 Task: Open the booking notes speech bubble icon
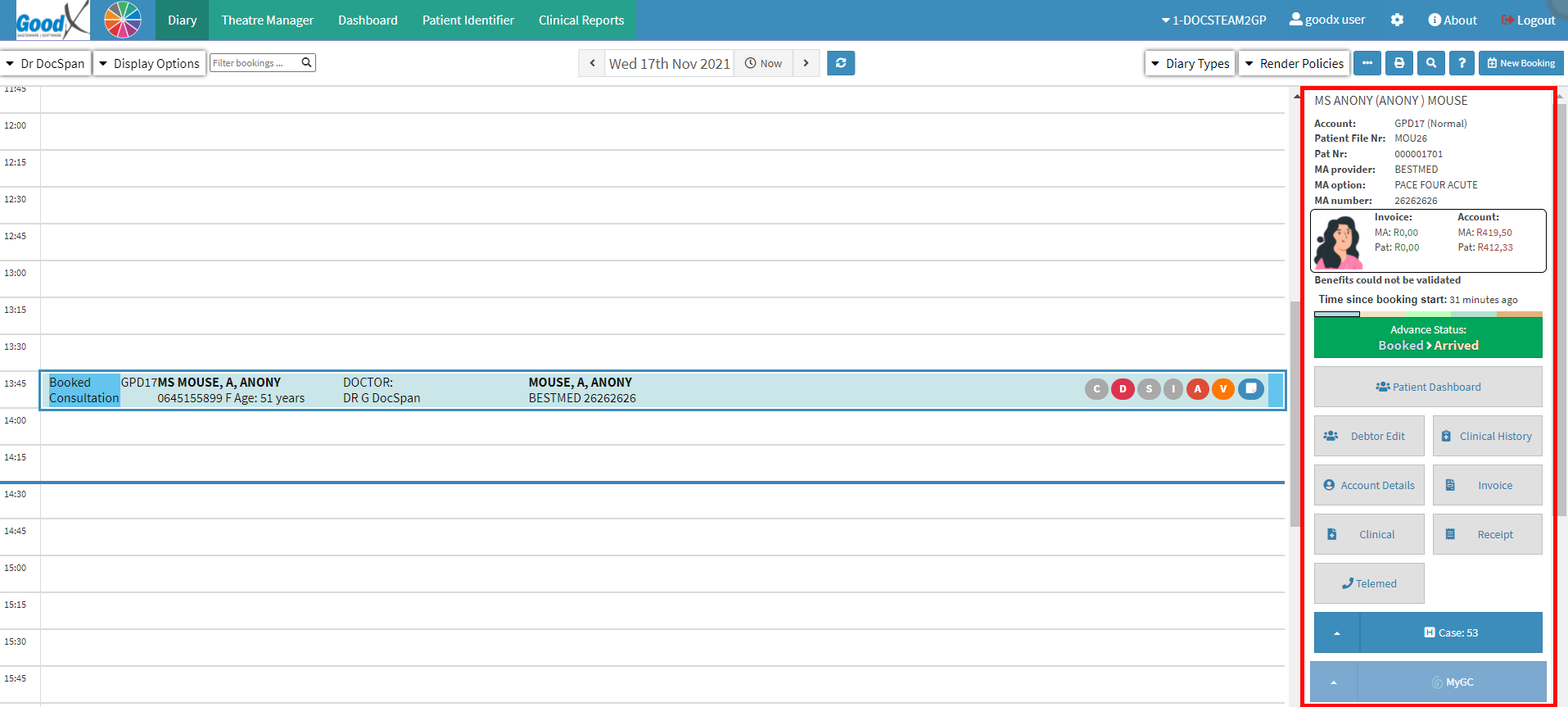click(x=1250, y=389)
